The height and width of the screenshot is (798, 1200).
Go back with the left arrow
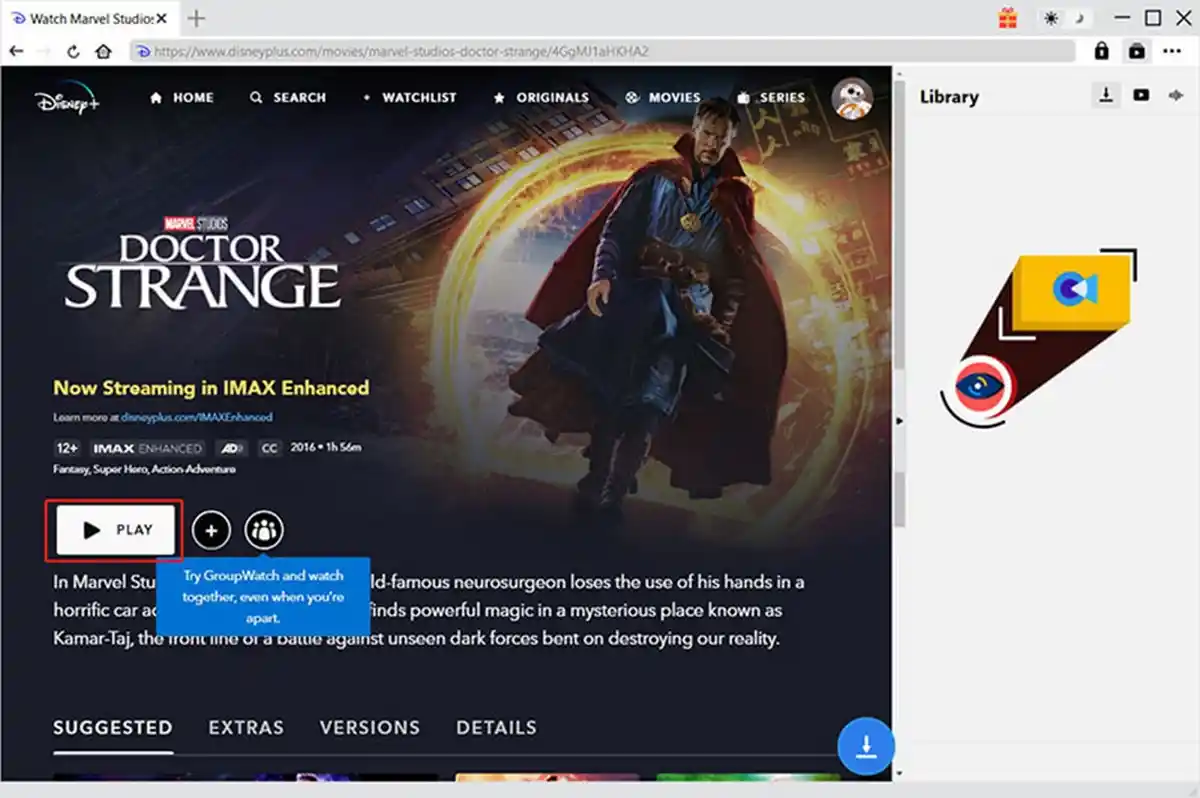click(16, 50)
